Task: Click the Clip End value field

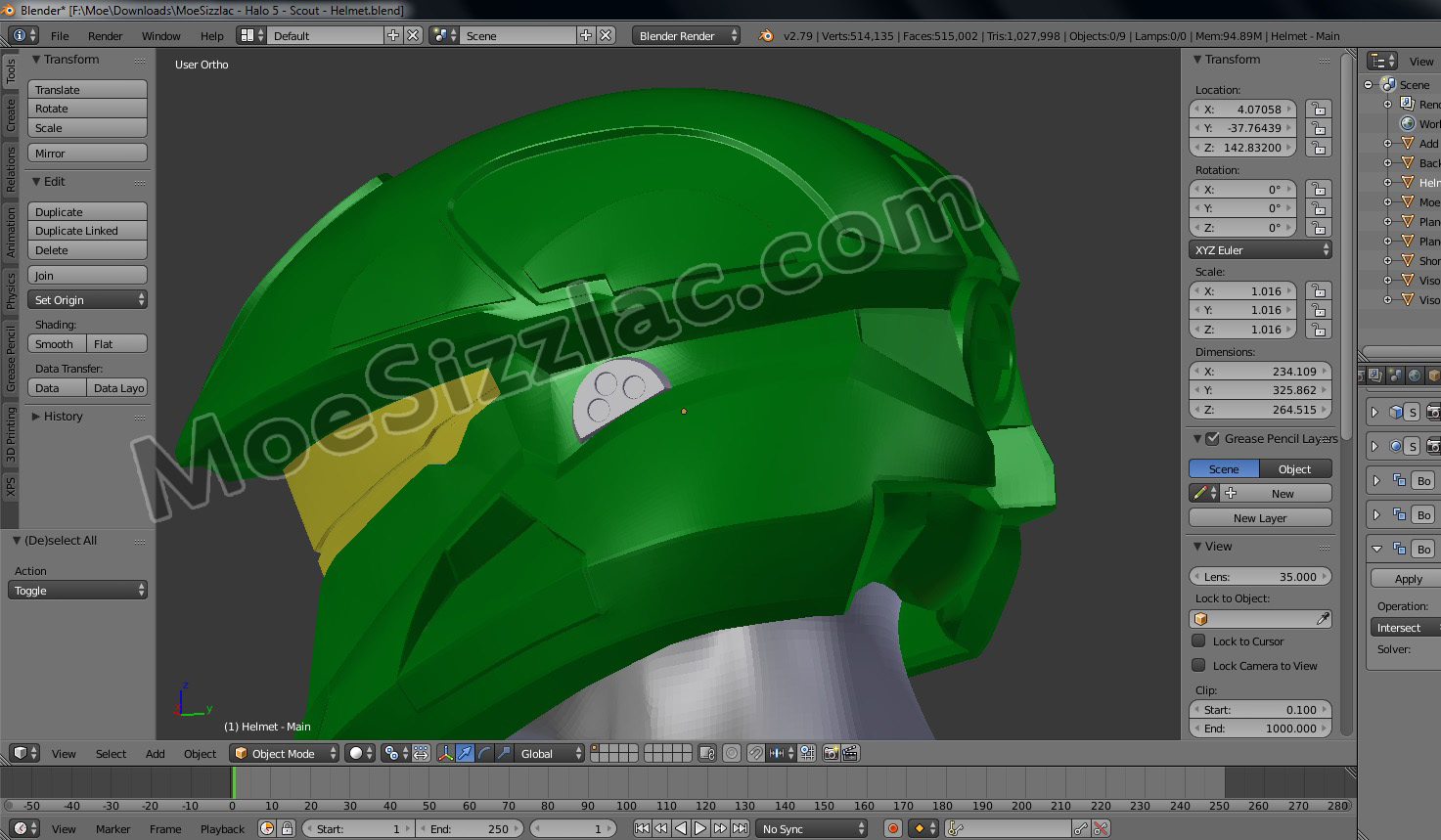Action: 1260,728
